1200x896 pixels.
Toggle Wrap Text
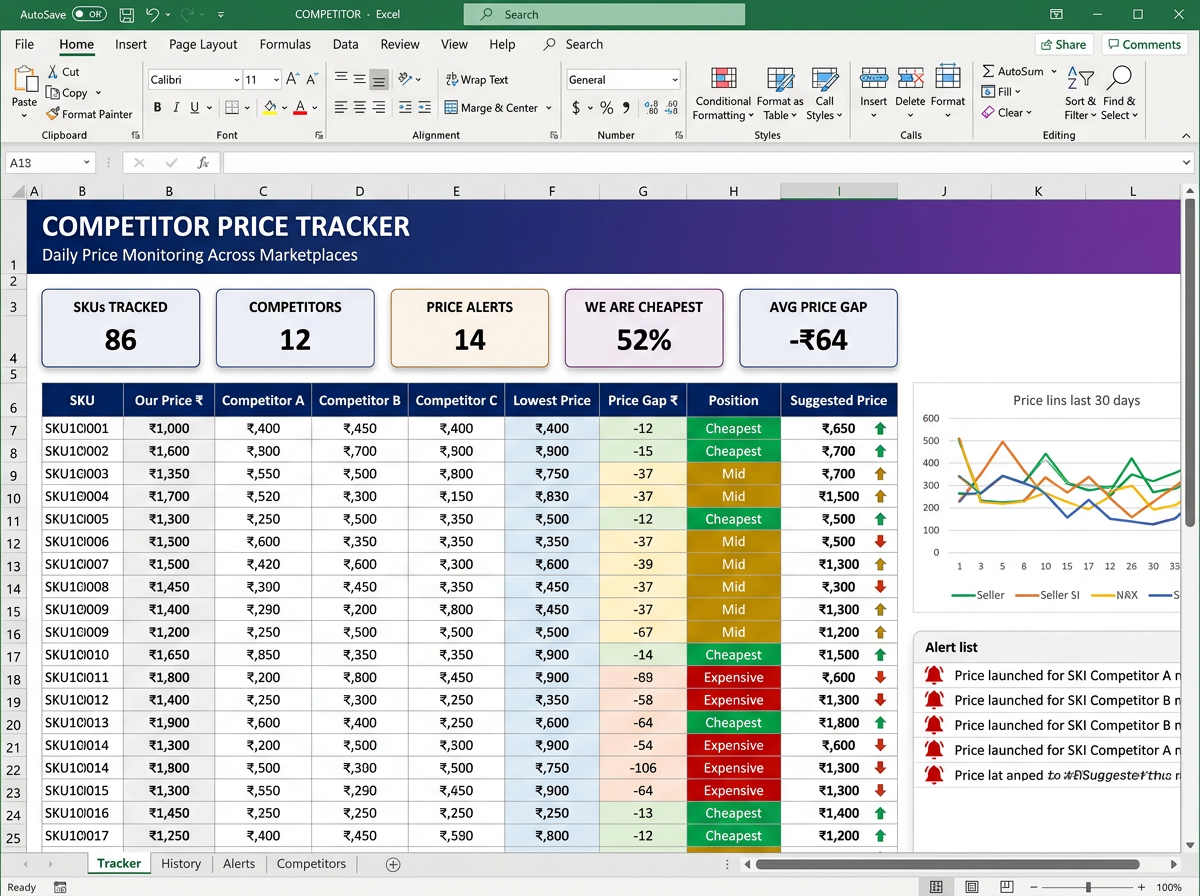476,80
